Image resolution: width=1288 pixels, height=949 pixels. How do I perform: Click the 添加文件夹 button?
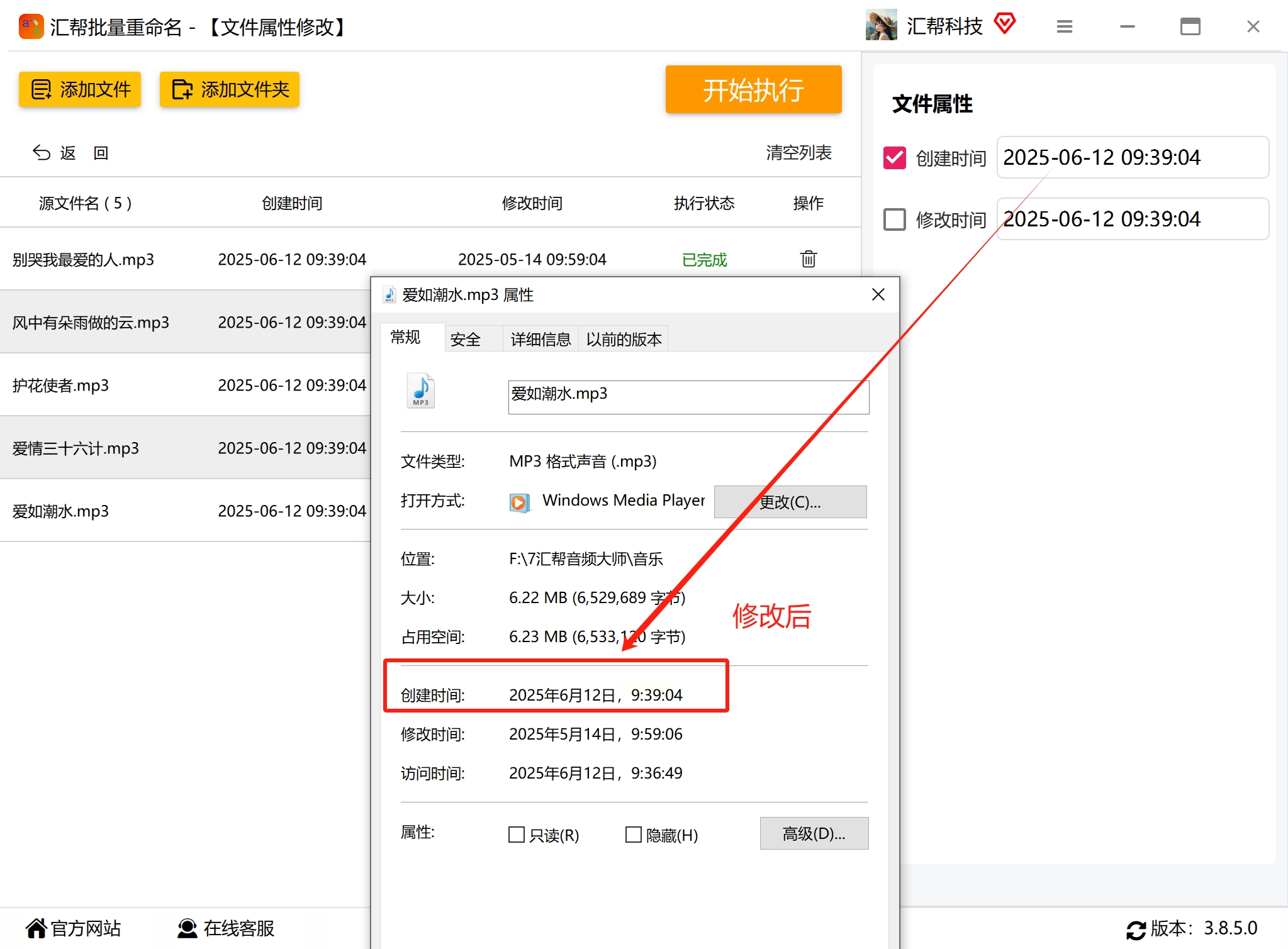229,89
